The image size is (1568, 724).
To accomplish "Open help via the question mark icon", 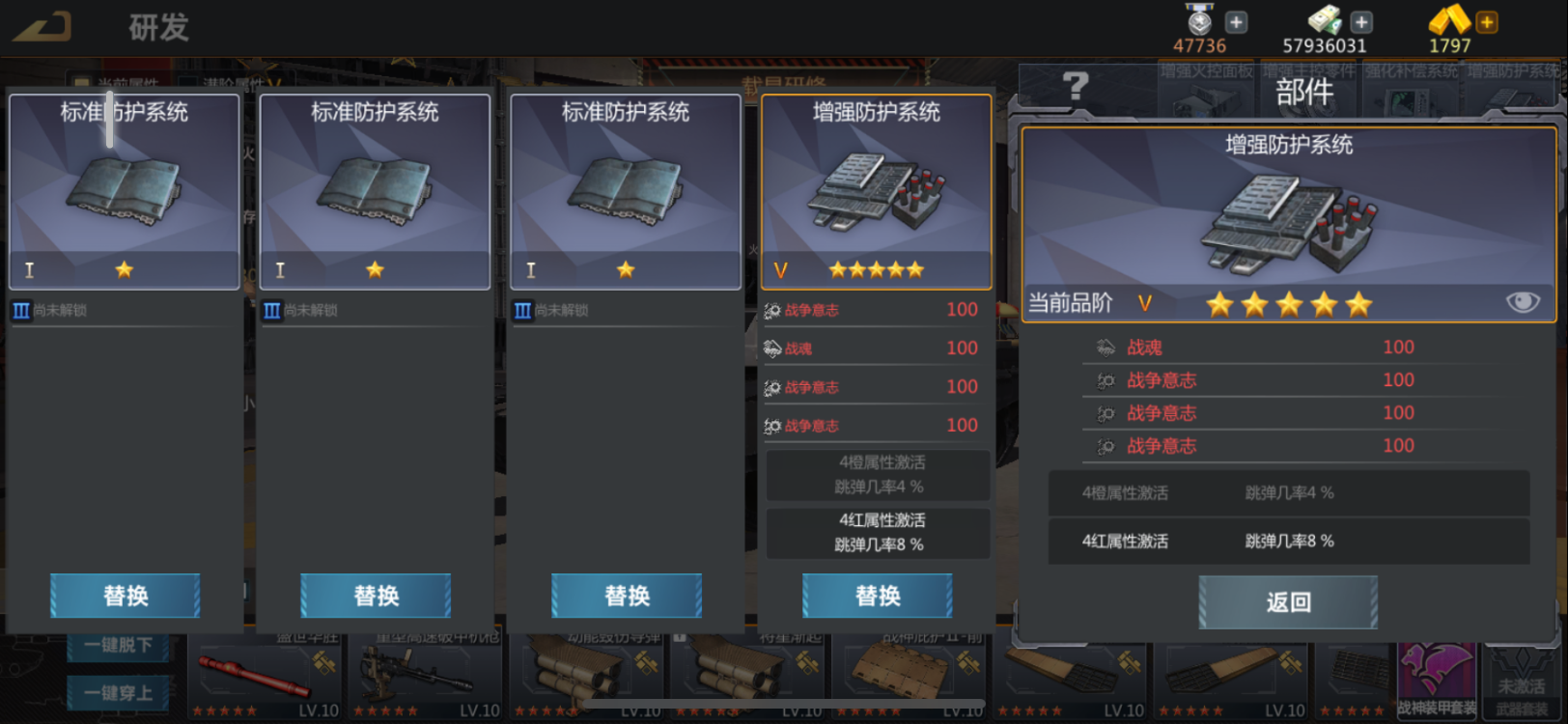I will coord(1075,88).
